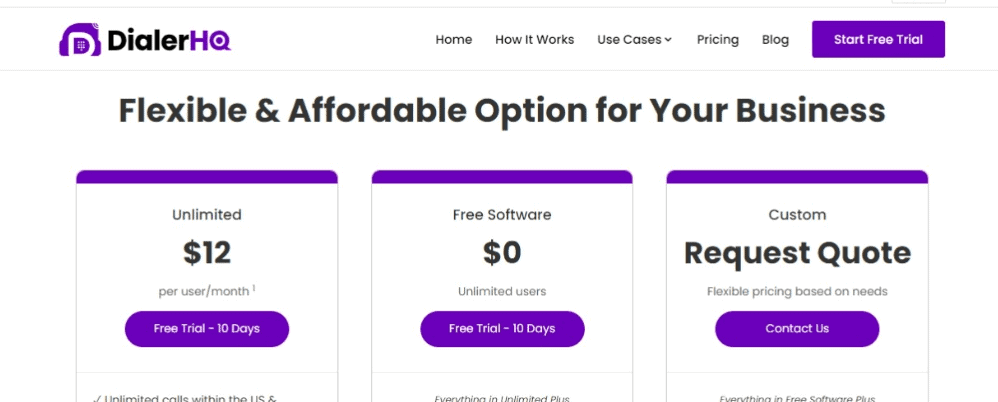Click the DialerHQ headset logo icon
The height and width of the screenshot is (402, 998).
click(x=80, y=39)
